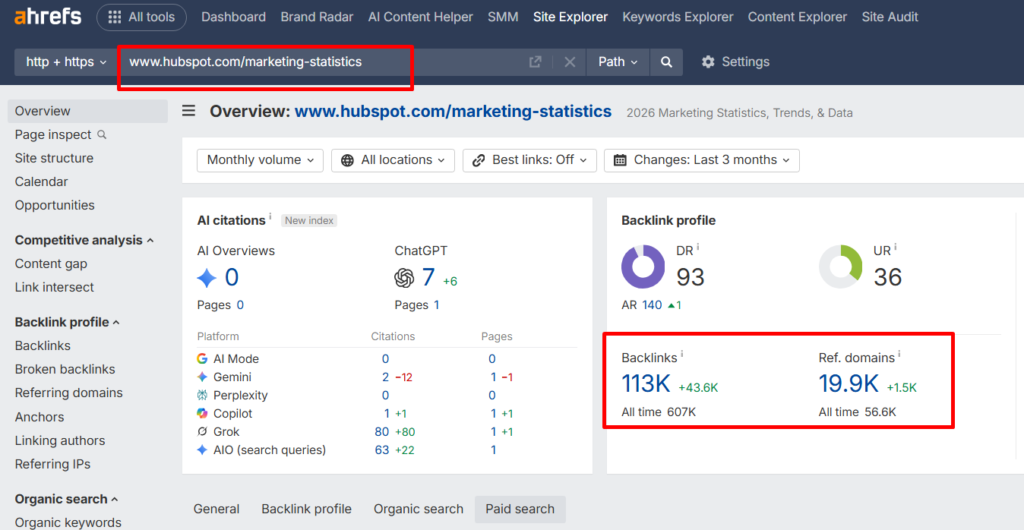
Task: Open Anchors report
Action: (x=39, y=416)
